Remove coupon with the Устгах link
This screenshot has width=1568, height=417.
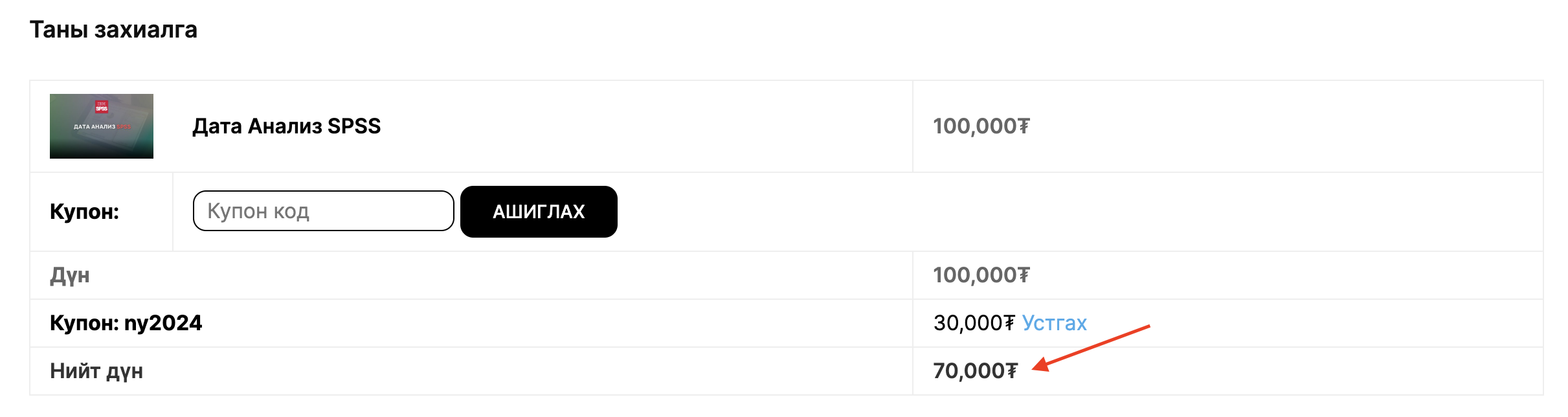(1054, 323)
